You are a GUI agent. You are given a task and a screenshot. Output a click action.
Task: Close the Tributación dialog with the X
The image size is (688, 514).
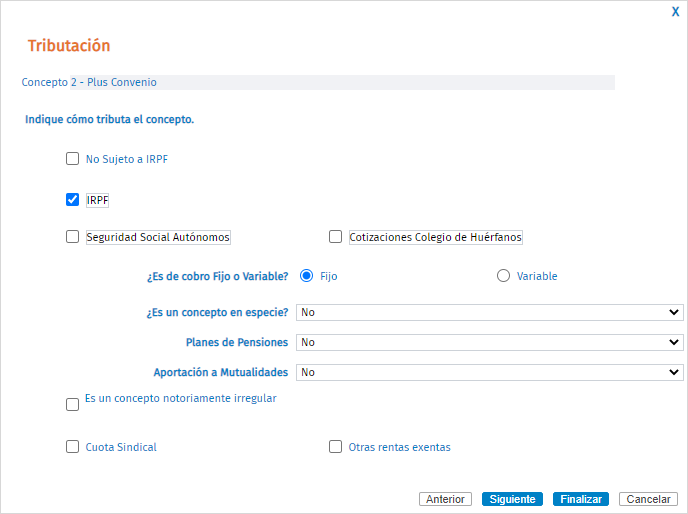(x=675, y=12)
